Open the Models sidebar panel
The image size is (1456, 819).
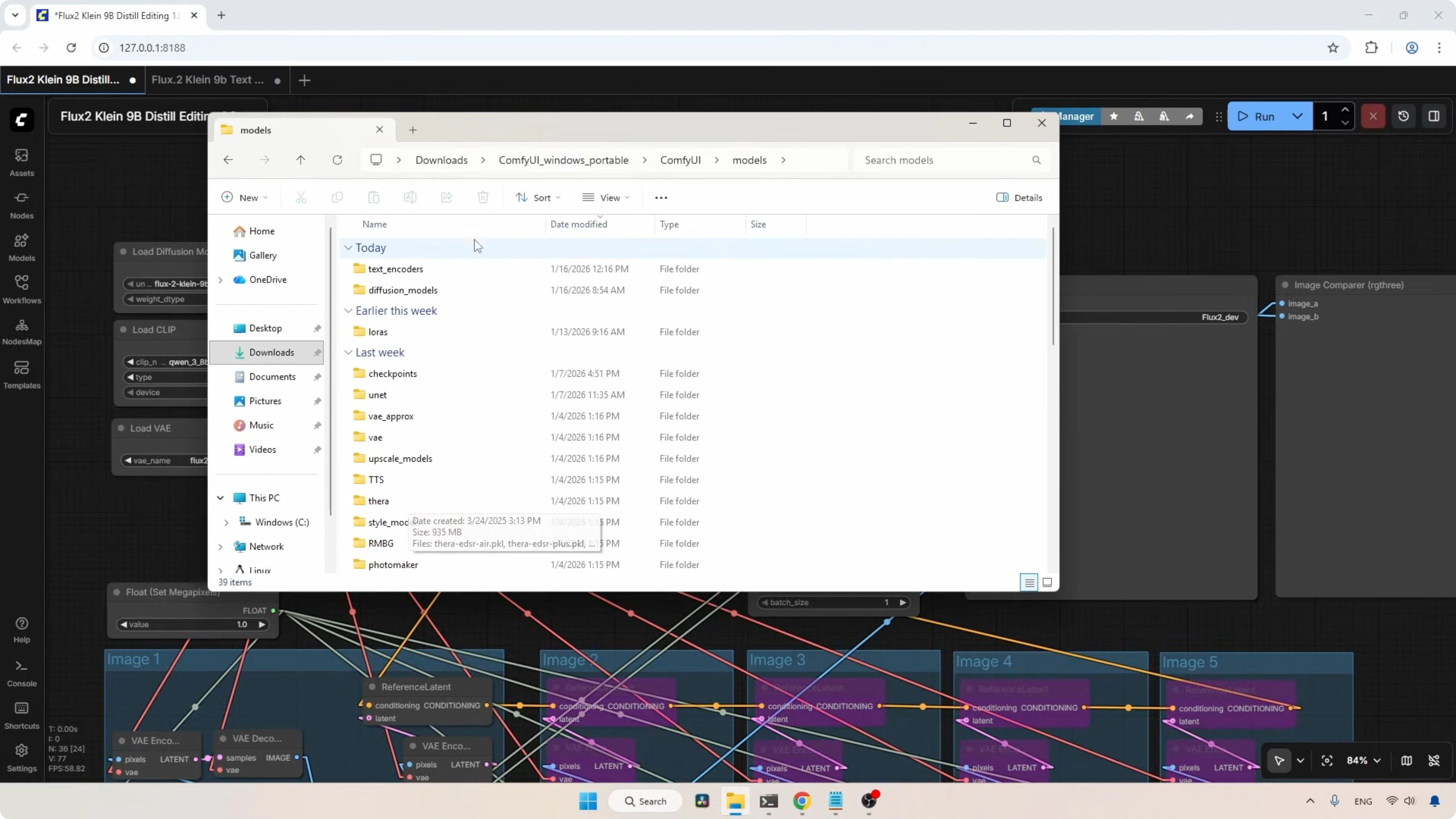(21, 247)
